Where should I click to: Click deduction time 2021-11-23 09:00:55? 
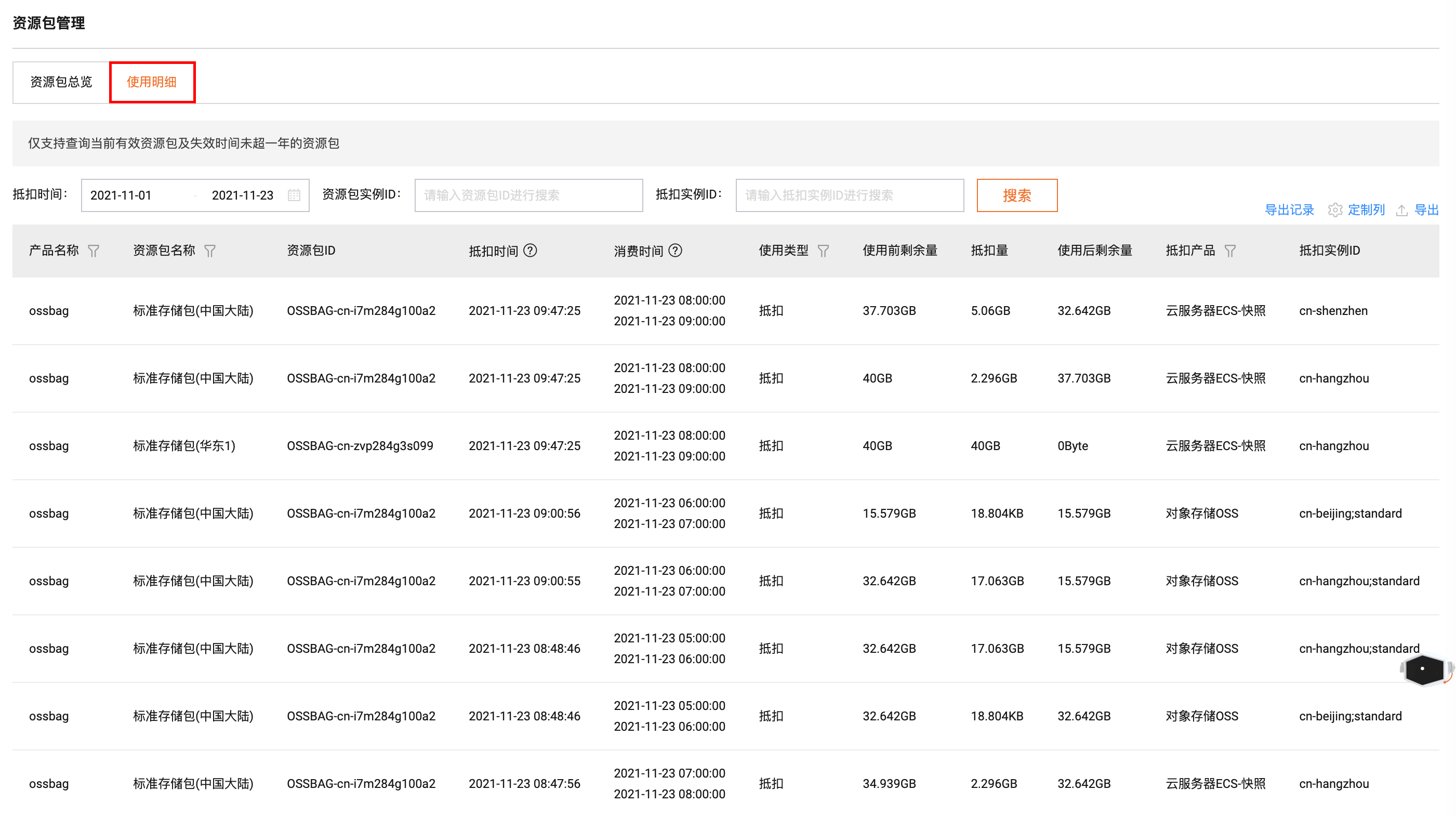click(x=524, y=581)
